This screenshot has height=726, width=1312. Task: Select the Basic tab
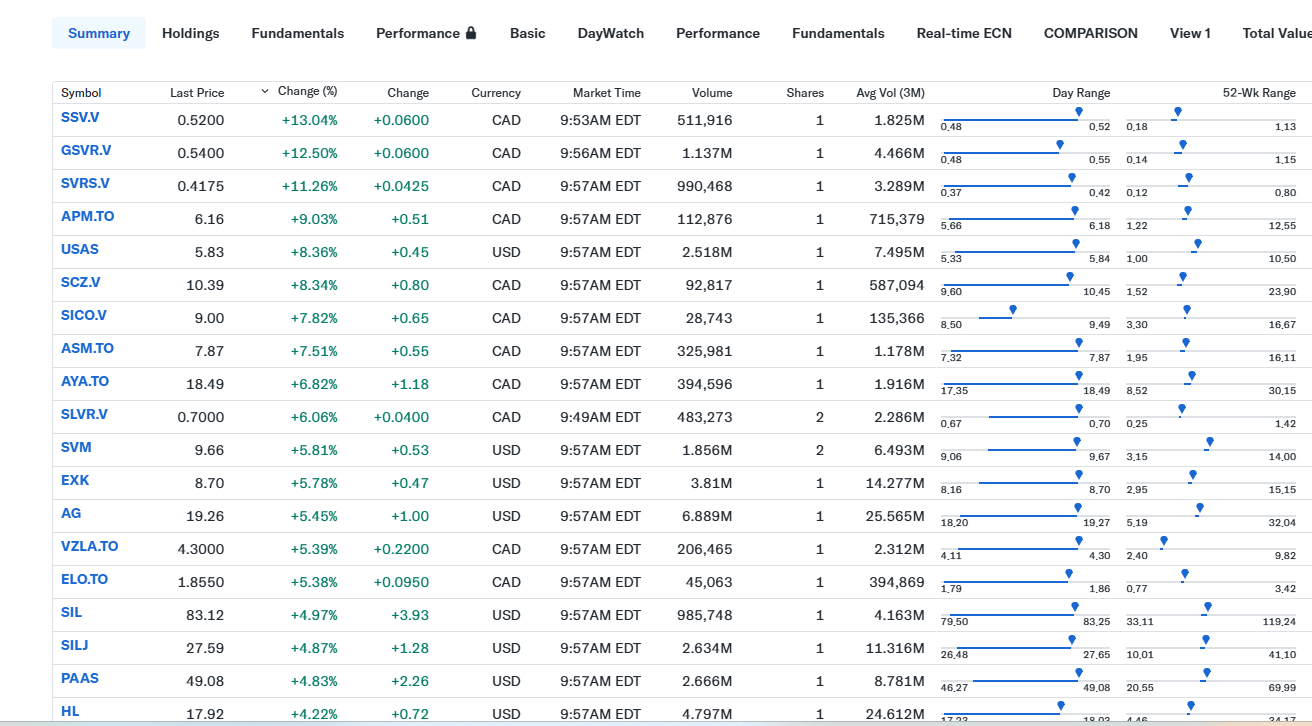527,33
